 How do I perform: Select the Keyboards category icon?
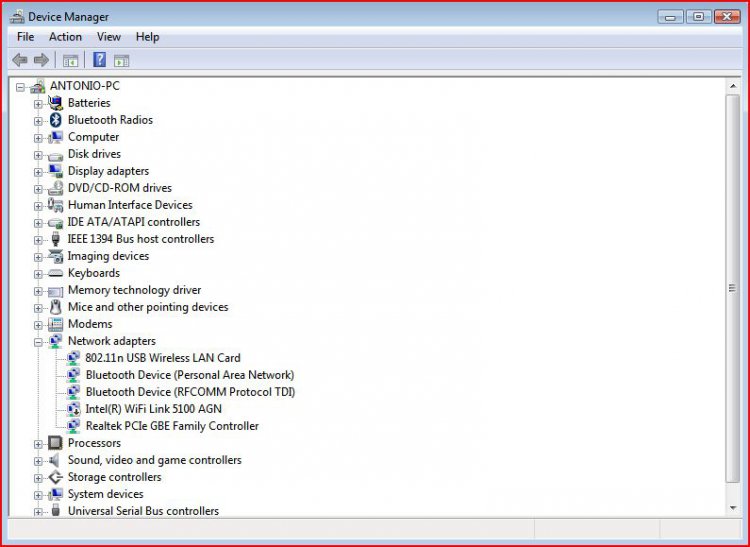(55, 274)
